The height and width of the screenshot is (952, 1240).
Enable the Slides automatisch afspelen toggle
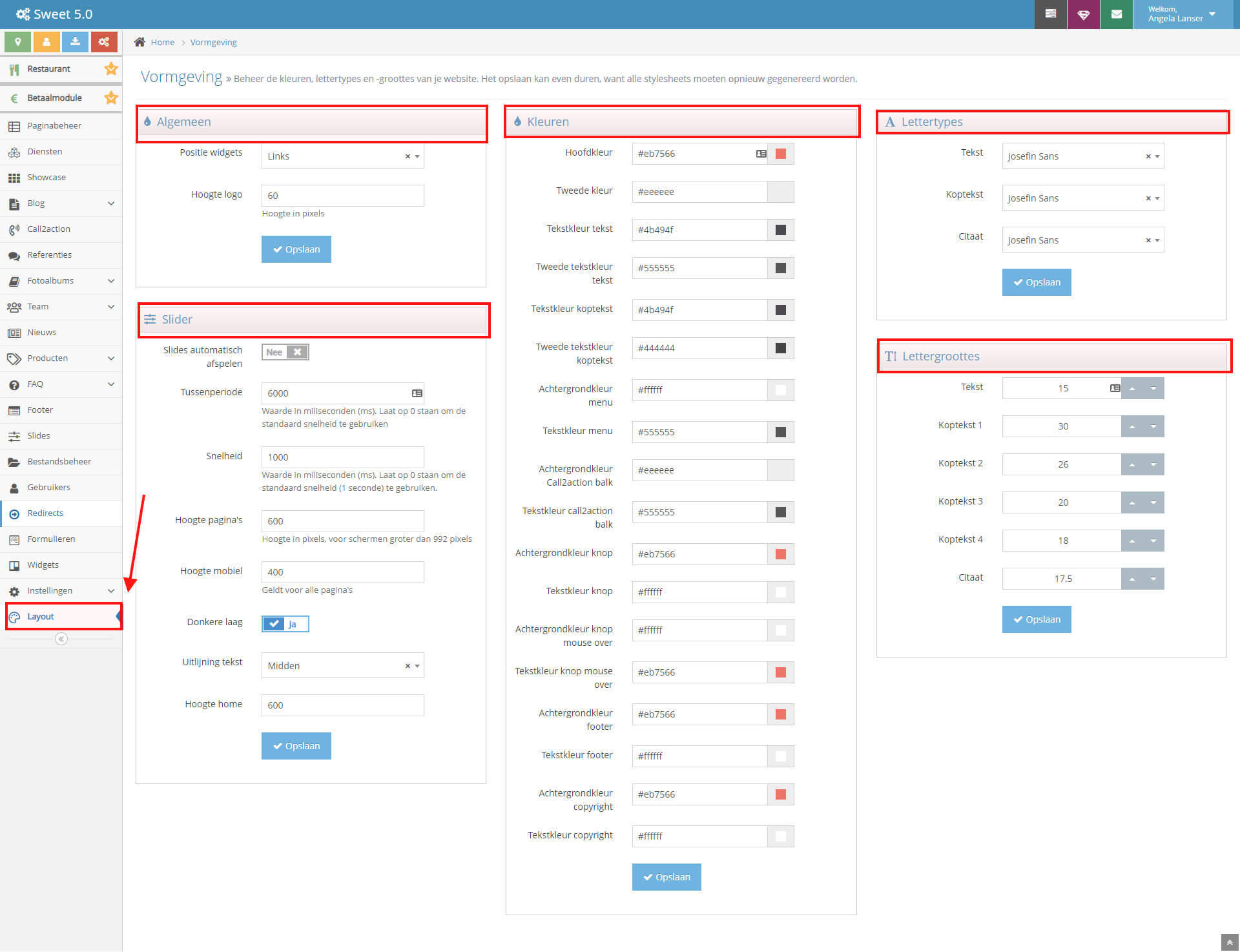[x=285, y=352]
